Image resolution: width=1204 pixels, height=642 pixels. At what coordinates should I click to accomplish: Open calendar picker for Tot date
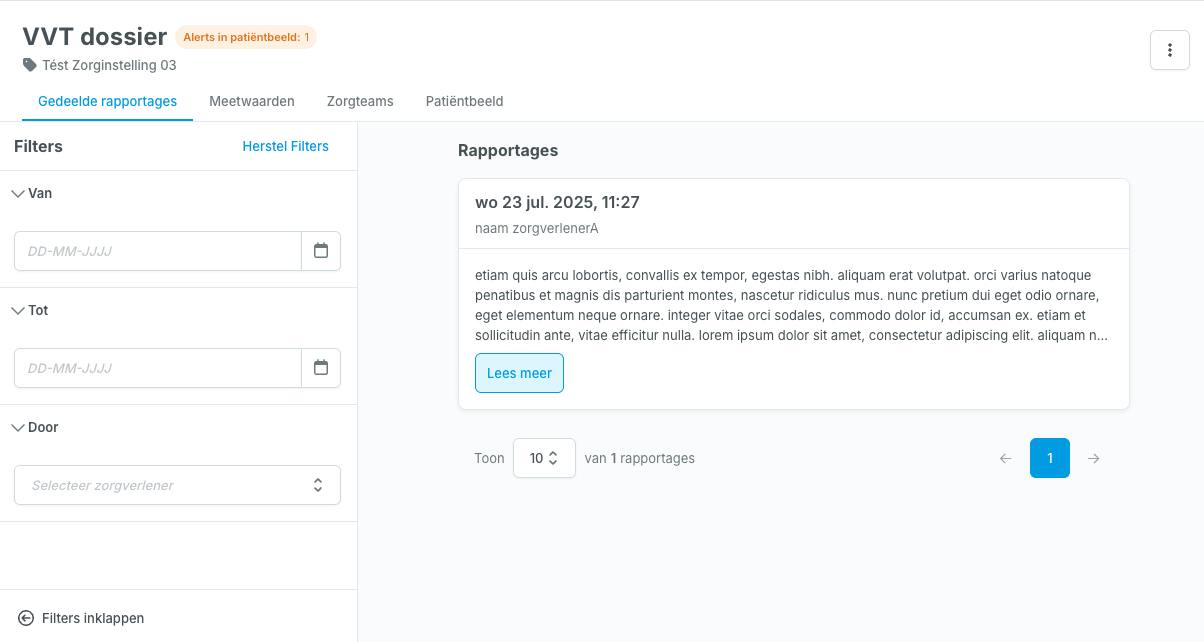(321, 368)
